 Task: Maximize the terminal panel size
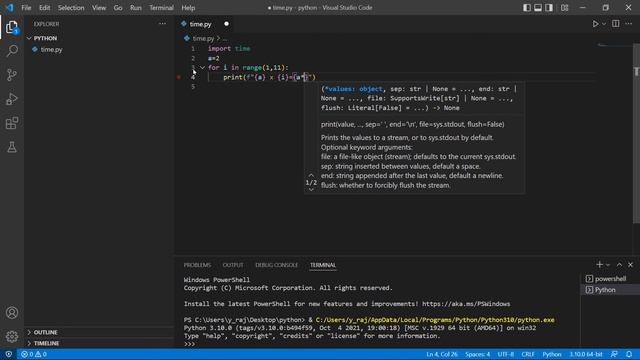click(x=619, y=265)
